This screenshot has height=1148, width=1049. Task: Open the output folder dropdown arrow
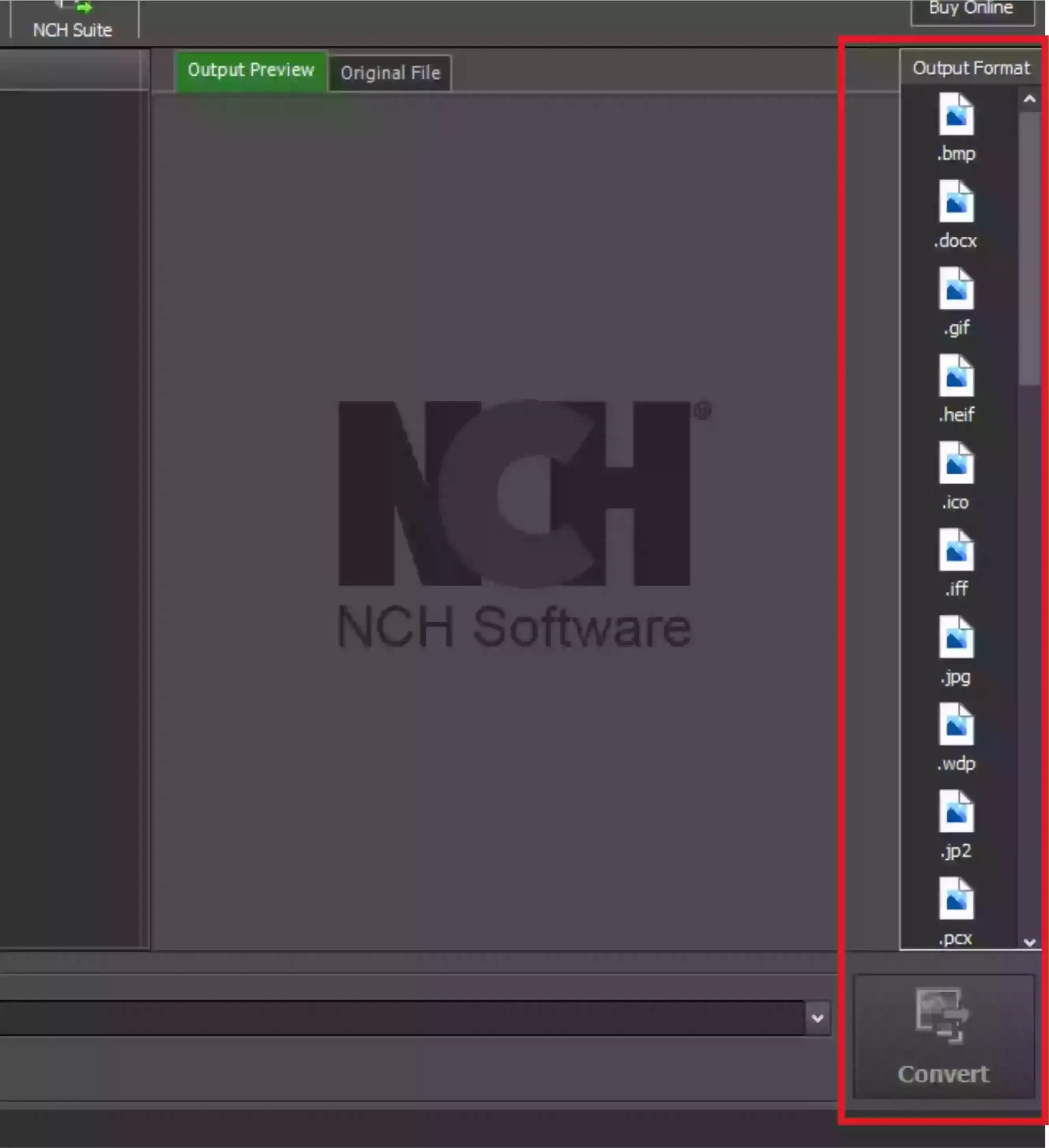pos(818,1018)
